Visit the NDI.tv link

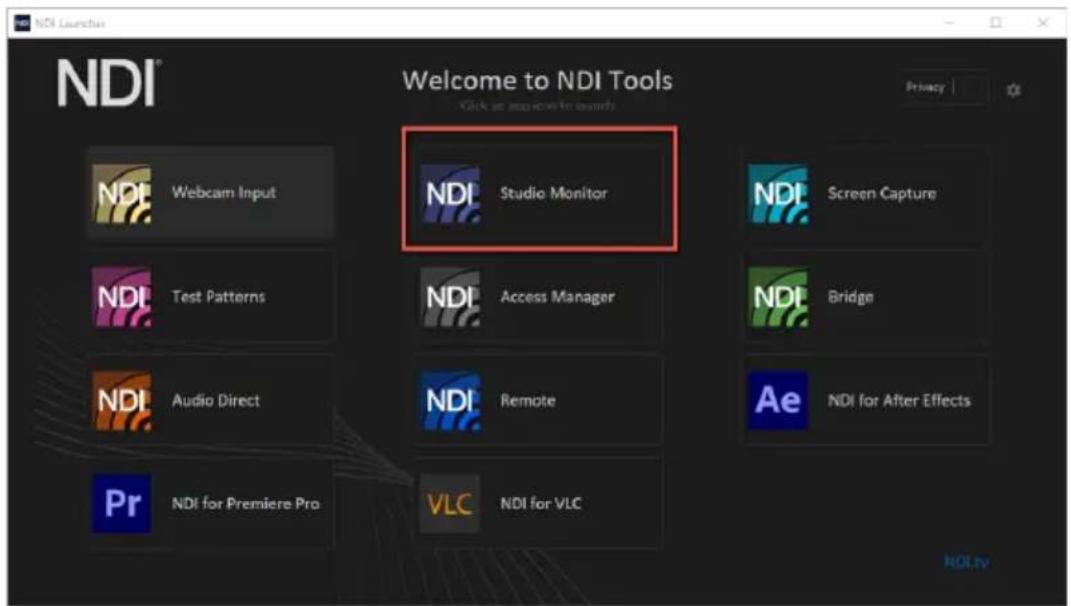pyautogui.click(x=966, y=562)
